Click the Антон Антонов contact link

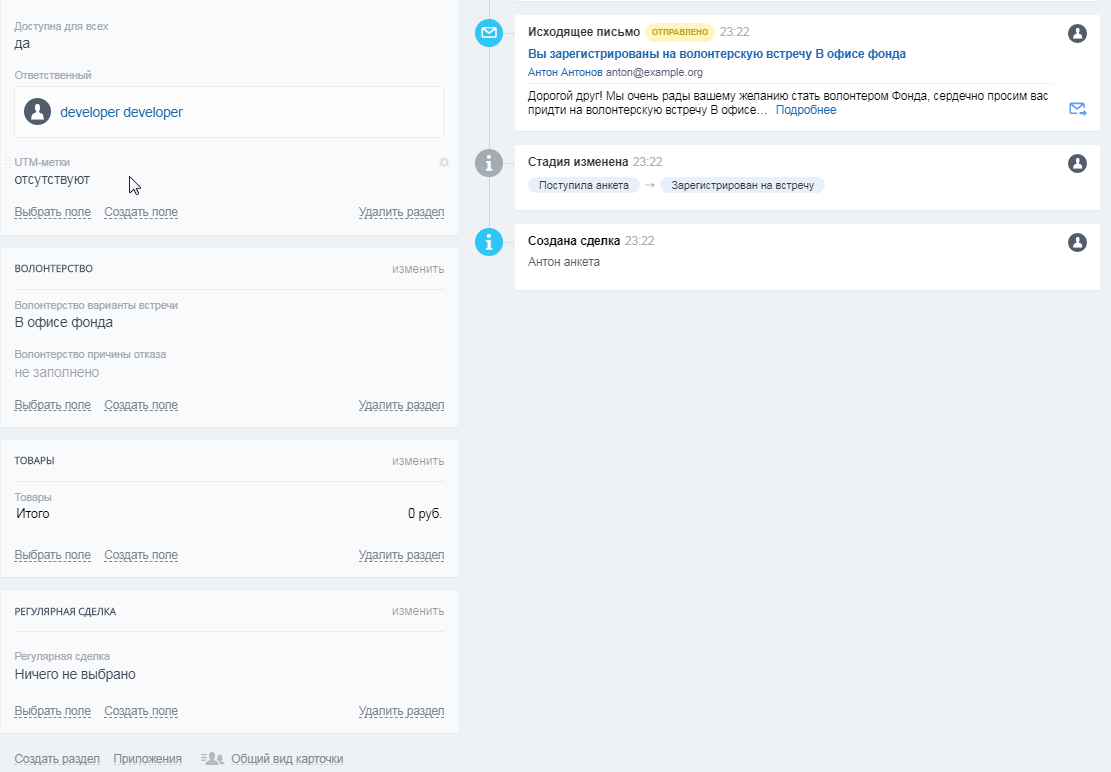[x=565, y=73]
